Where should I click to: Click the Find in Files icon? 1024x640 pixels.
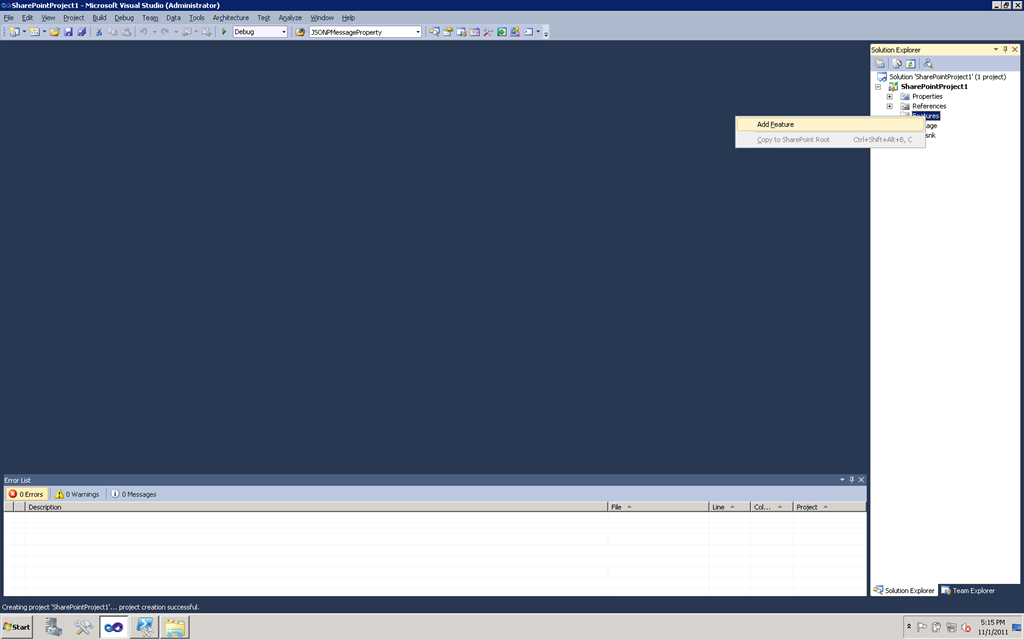click(300, 31)
